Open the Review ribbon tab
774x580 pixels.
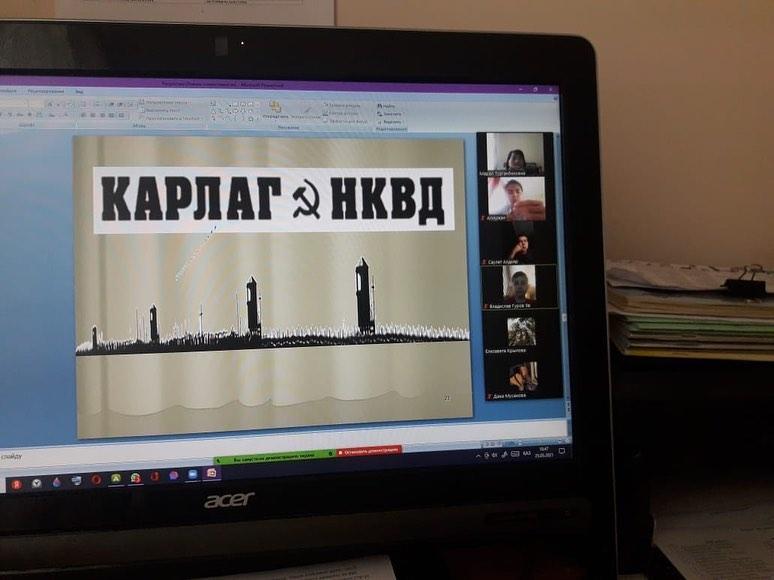point(44,90)
